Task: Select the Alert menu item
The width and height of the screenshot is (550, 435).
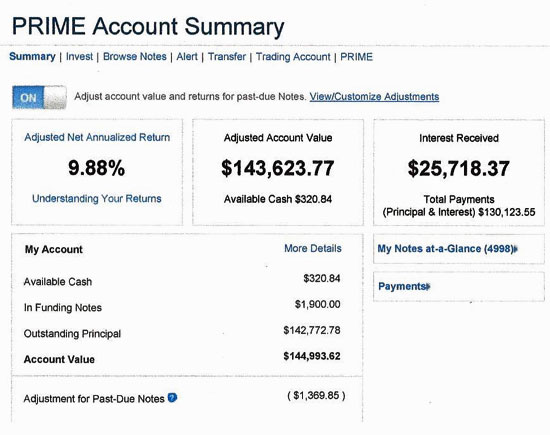Action: (187, 56)
